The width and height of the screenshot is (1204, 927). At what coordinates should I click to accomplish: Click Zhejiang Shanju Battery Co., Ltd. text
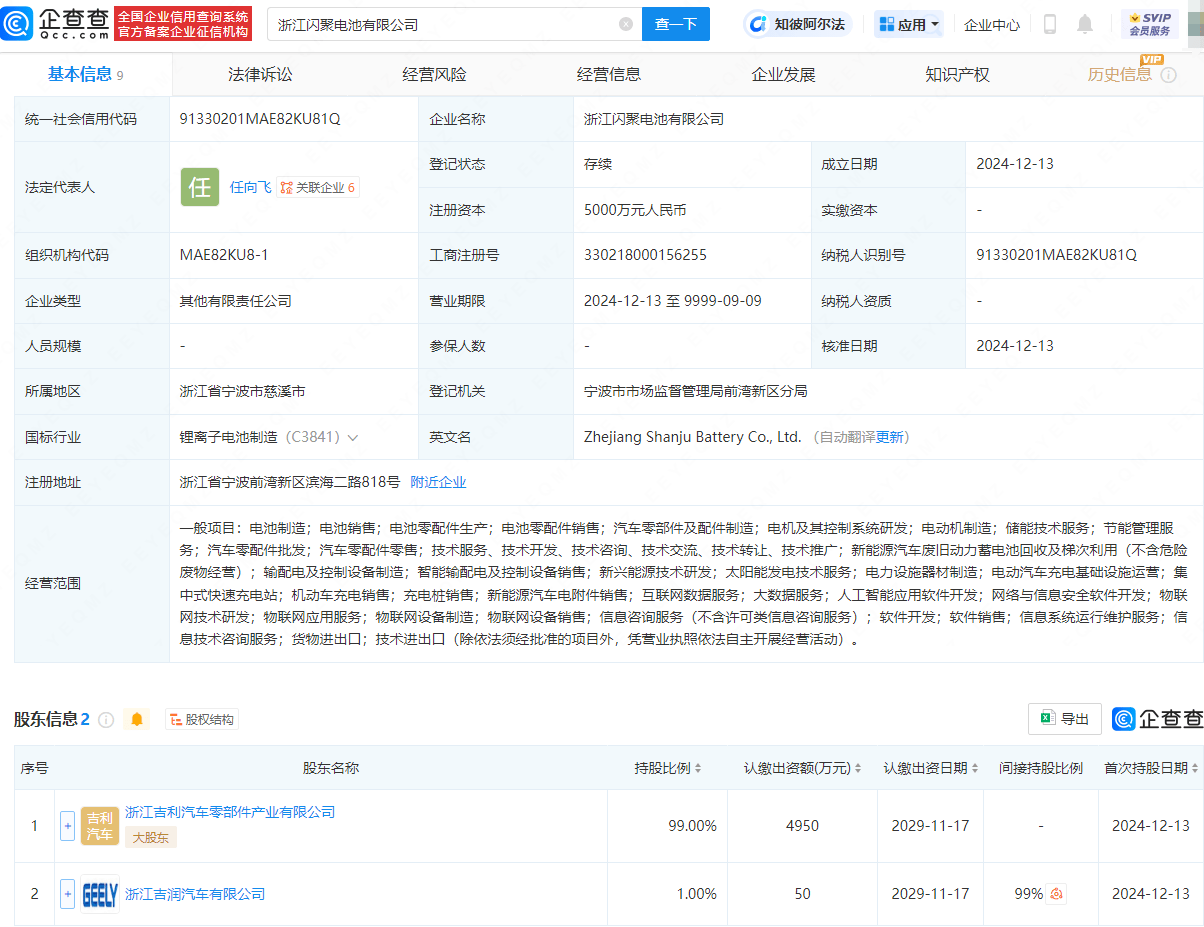(693, 437)
